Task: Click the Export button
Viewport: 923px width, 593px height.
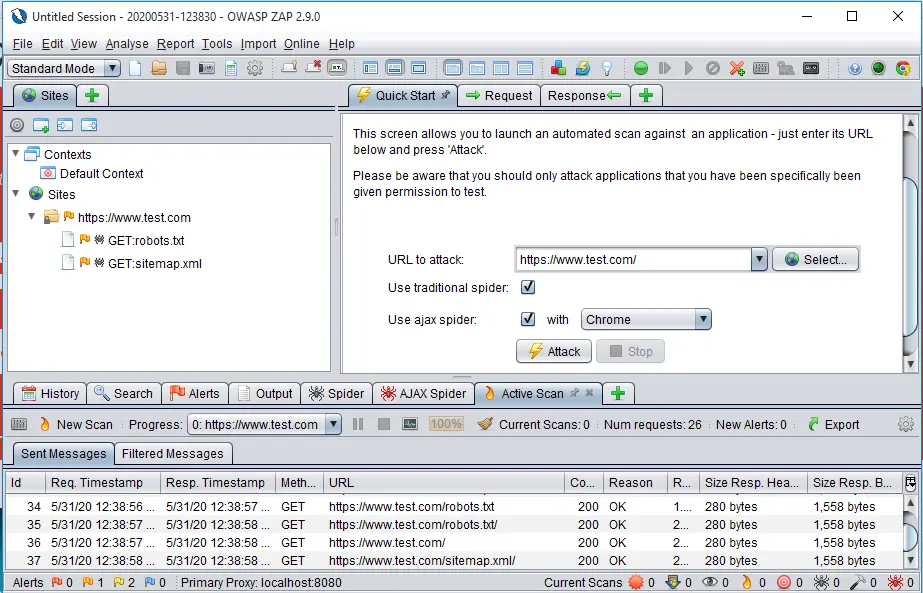Action: pyautogui.click(x=834, y=424)
